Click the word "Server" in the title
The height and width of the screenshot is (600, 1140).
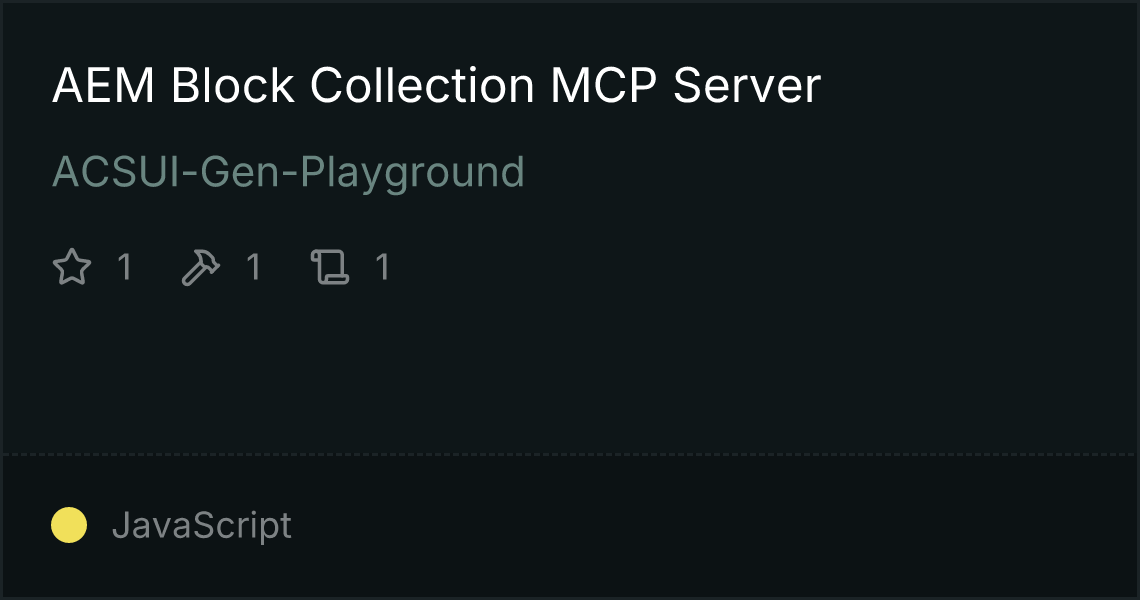pos(747,85)
